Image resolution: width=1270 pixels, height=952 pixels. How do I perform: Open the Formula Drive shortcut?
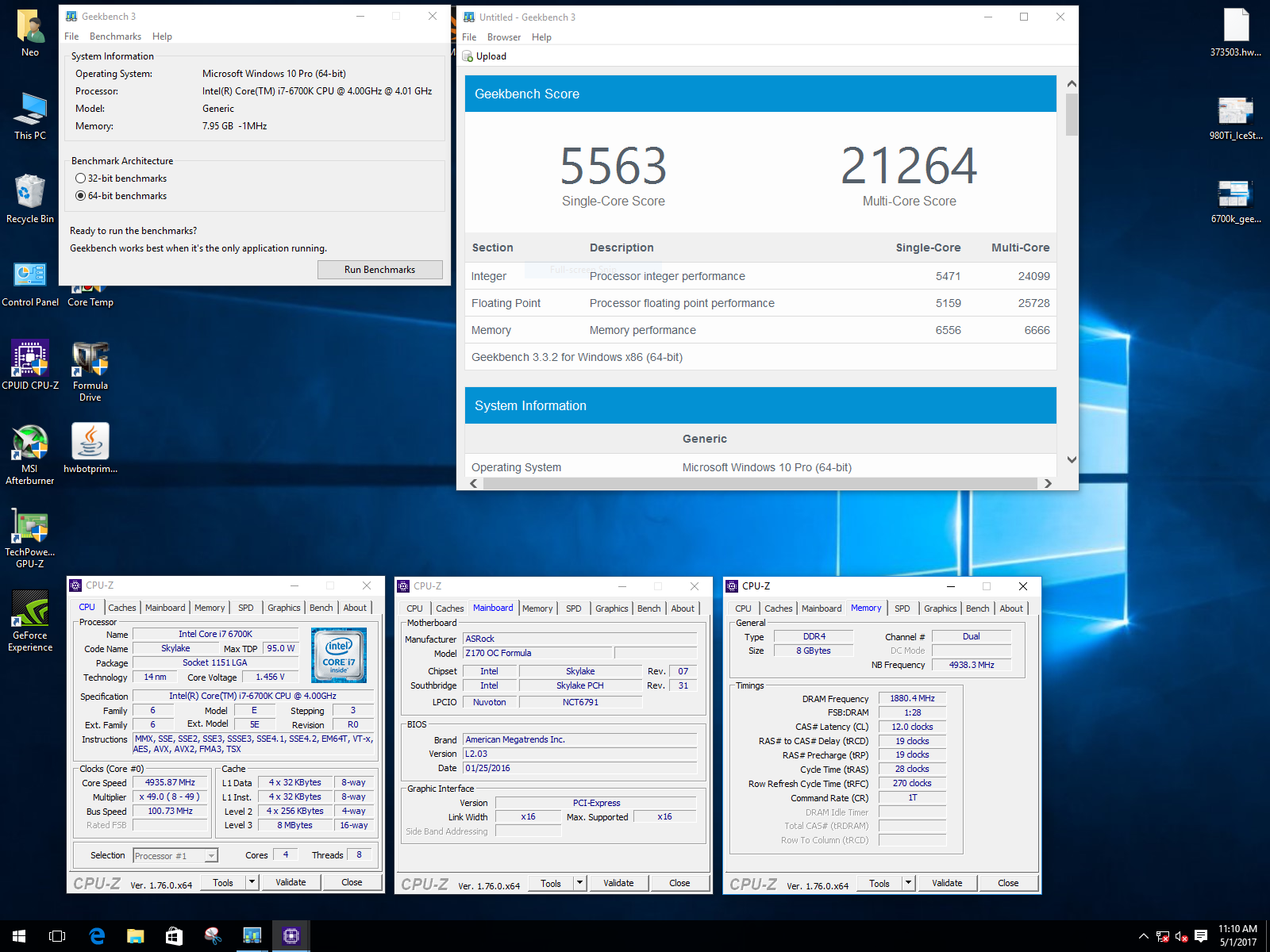90,371
